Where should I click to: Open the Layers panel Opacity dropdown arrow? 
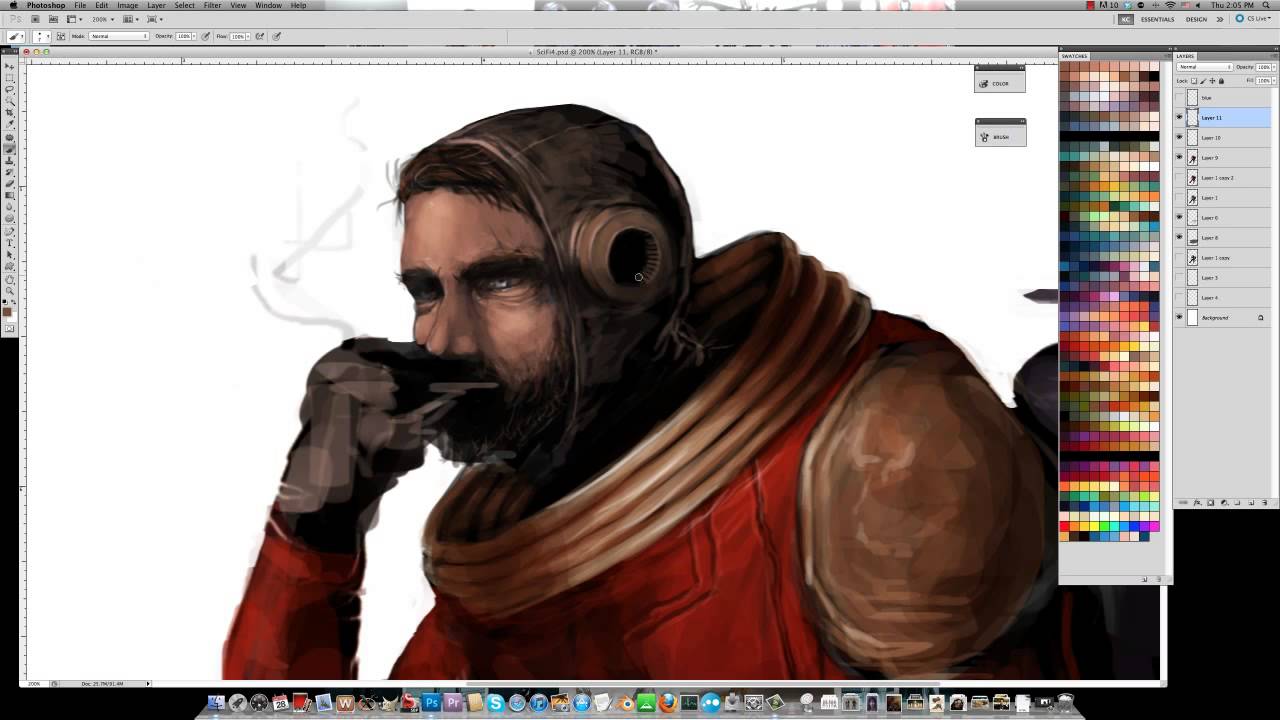pyautogui.click(x=1274, y=67)
